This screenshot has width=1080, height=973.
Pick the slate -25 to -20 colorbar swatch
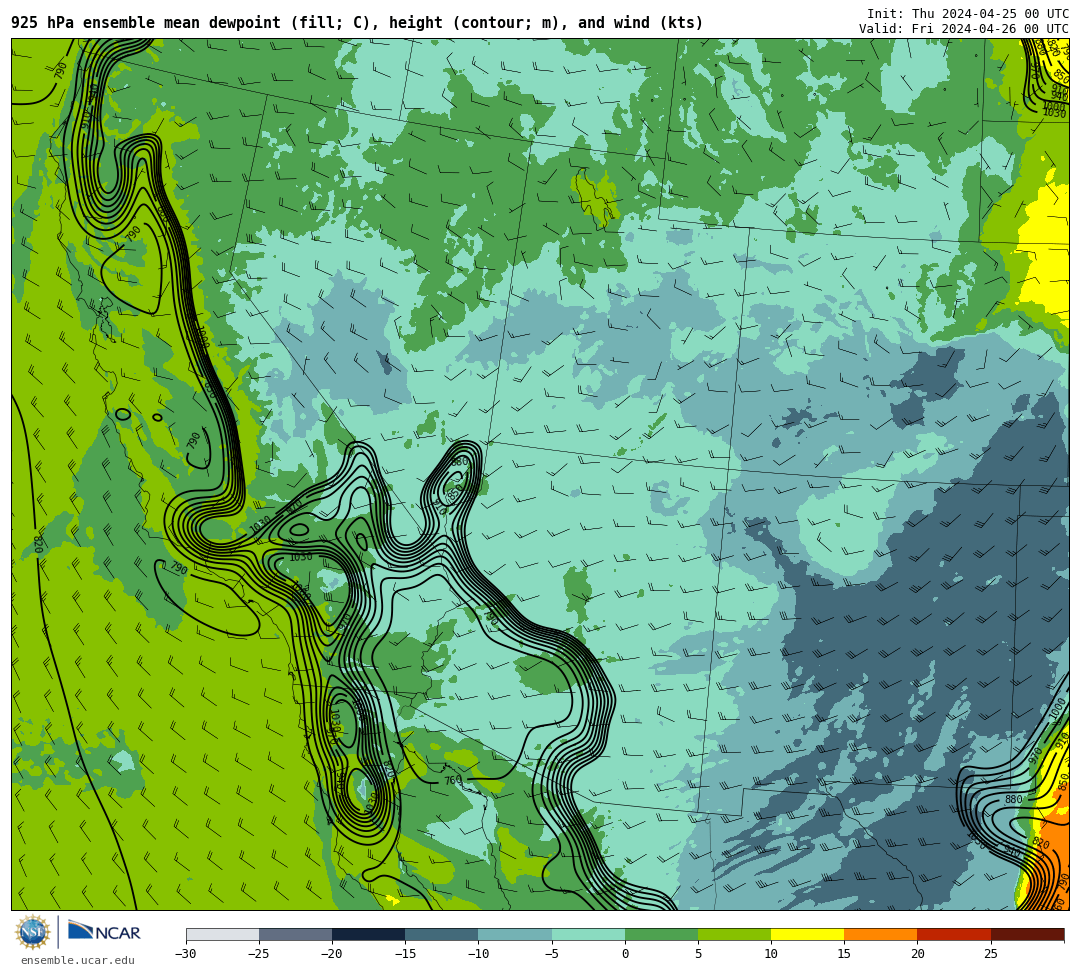click(x=295, y=934)
